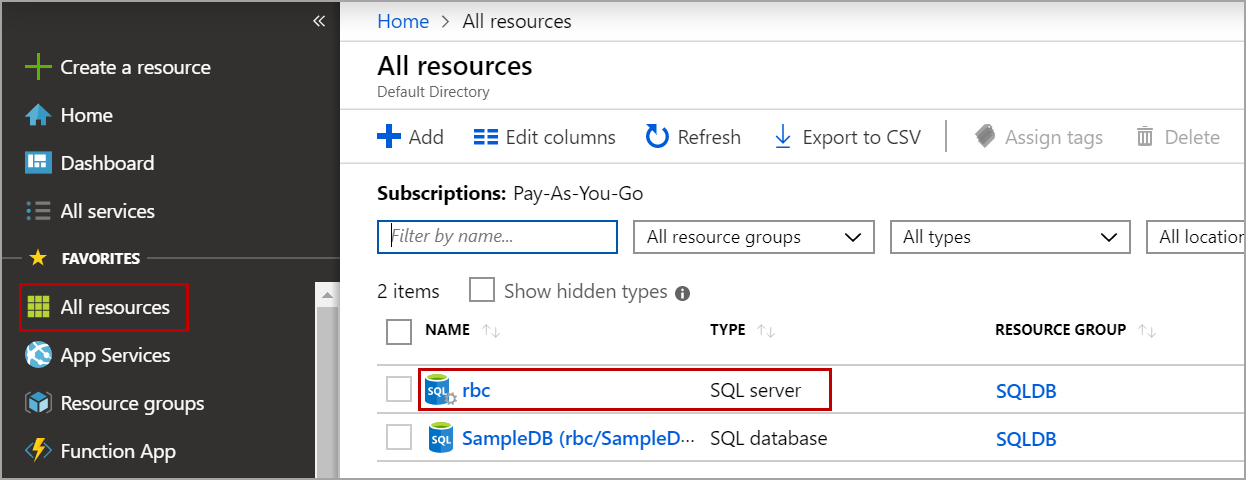The image size is (1246, 480).
Task: Open the All resource groups dropdown
Action: (754, 237)
